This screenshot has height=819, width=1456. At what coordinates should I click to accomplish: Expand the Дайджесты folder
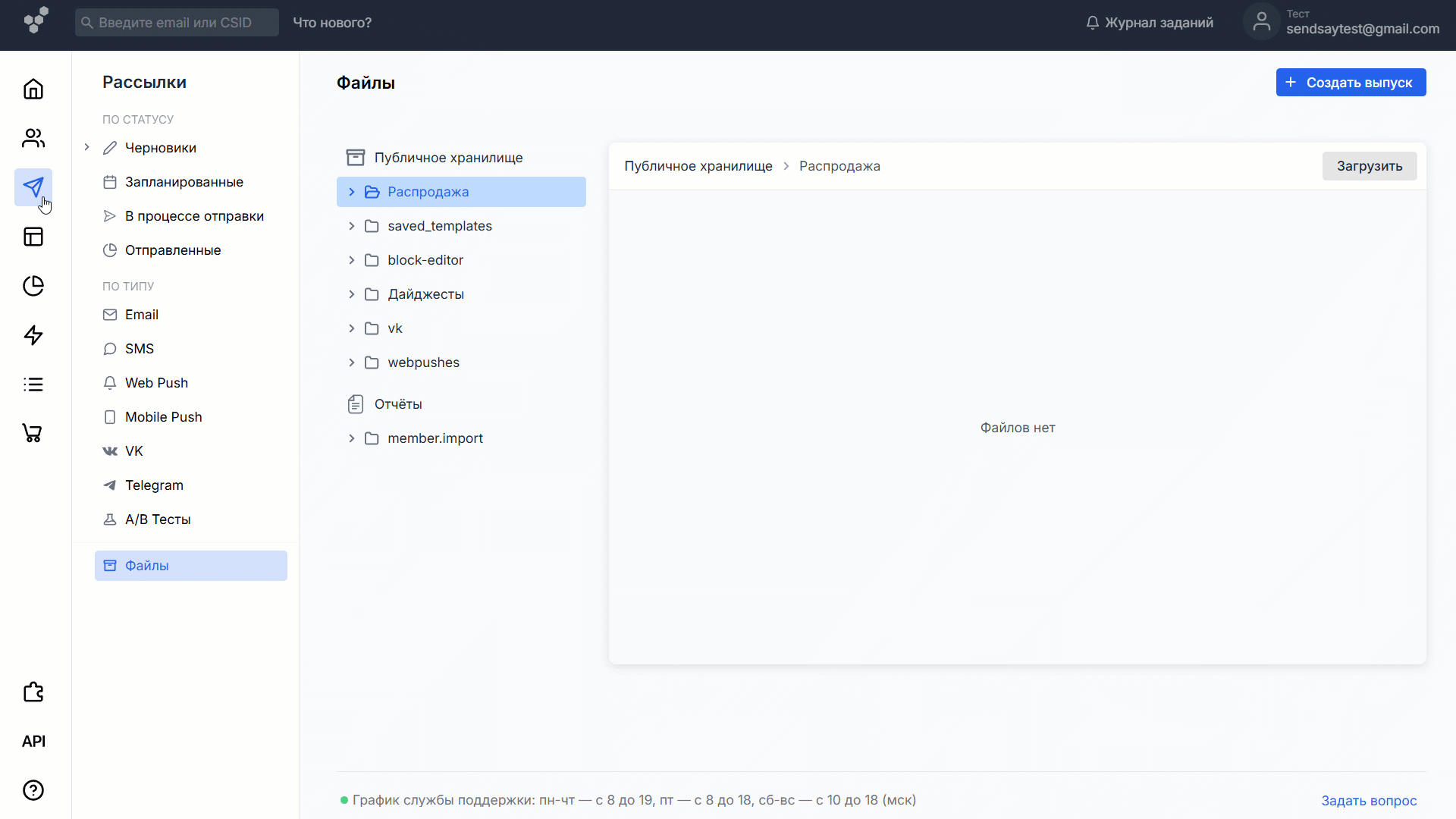(351, 294)
